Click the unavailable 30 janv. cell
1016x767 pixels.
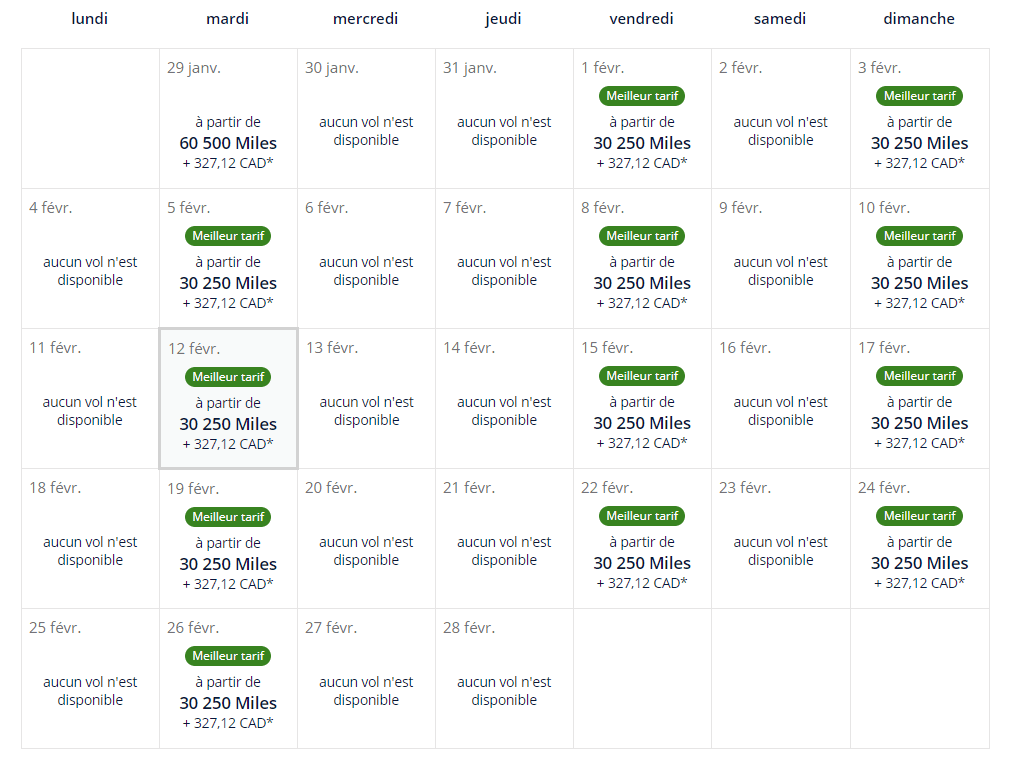pos(366,131)
